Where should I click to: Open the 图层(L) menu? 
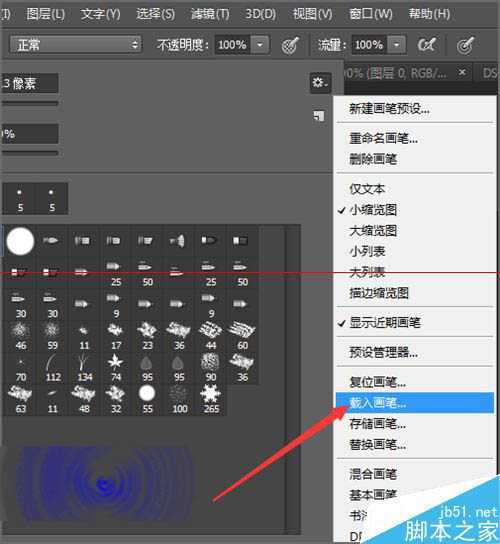pyautogui.click(x=46, y=14)
